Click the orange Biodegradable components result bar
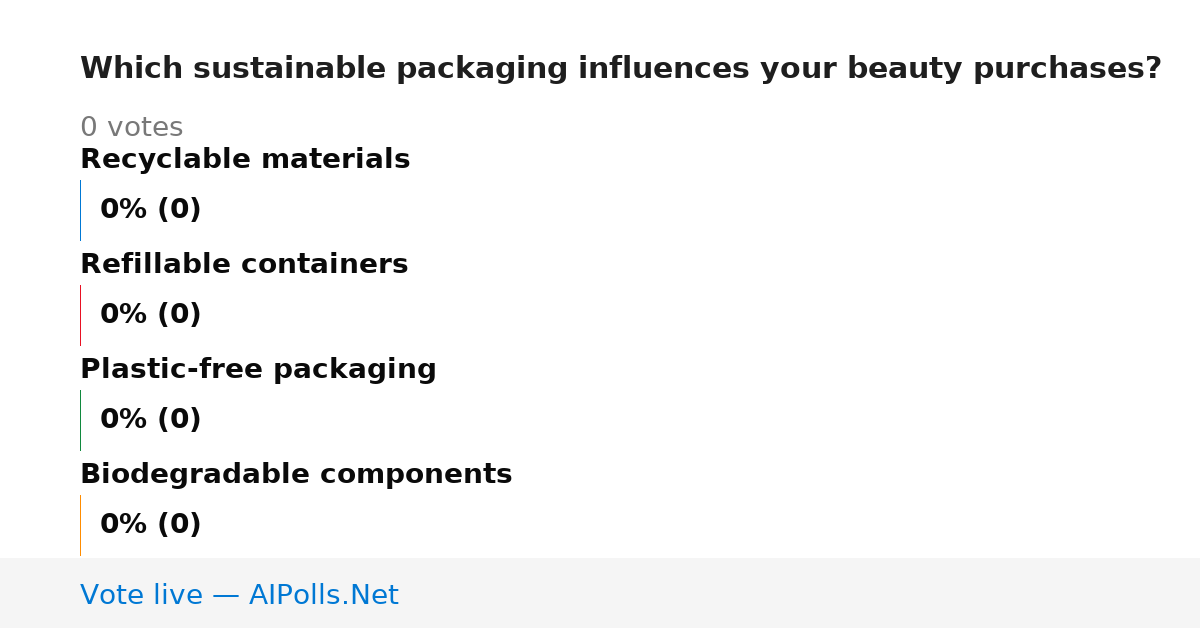Viewport: 1200px width, 628px height. click(81, 525)
